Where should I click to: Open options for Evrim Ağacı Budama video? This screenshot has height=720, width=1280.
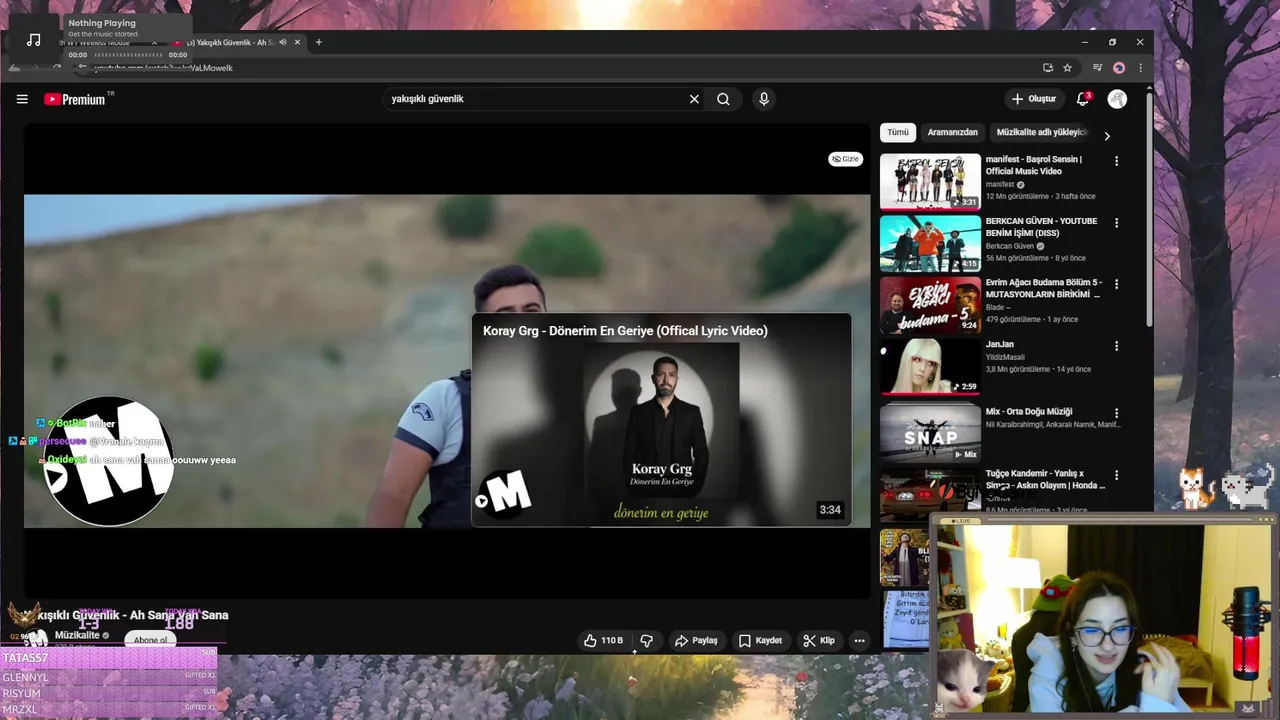click(1117, 284)
